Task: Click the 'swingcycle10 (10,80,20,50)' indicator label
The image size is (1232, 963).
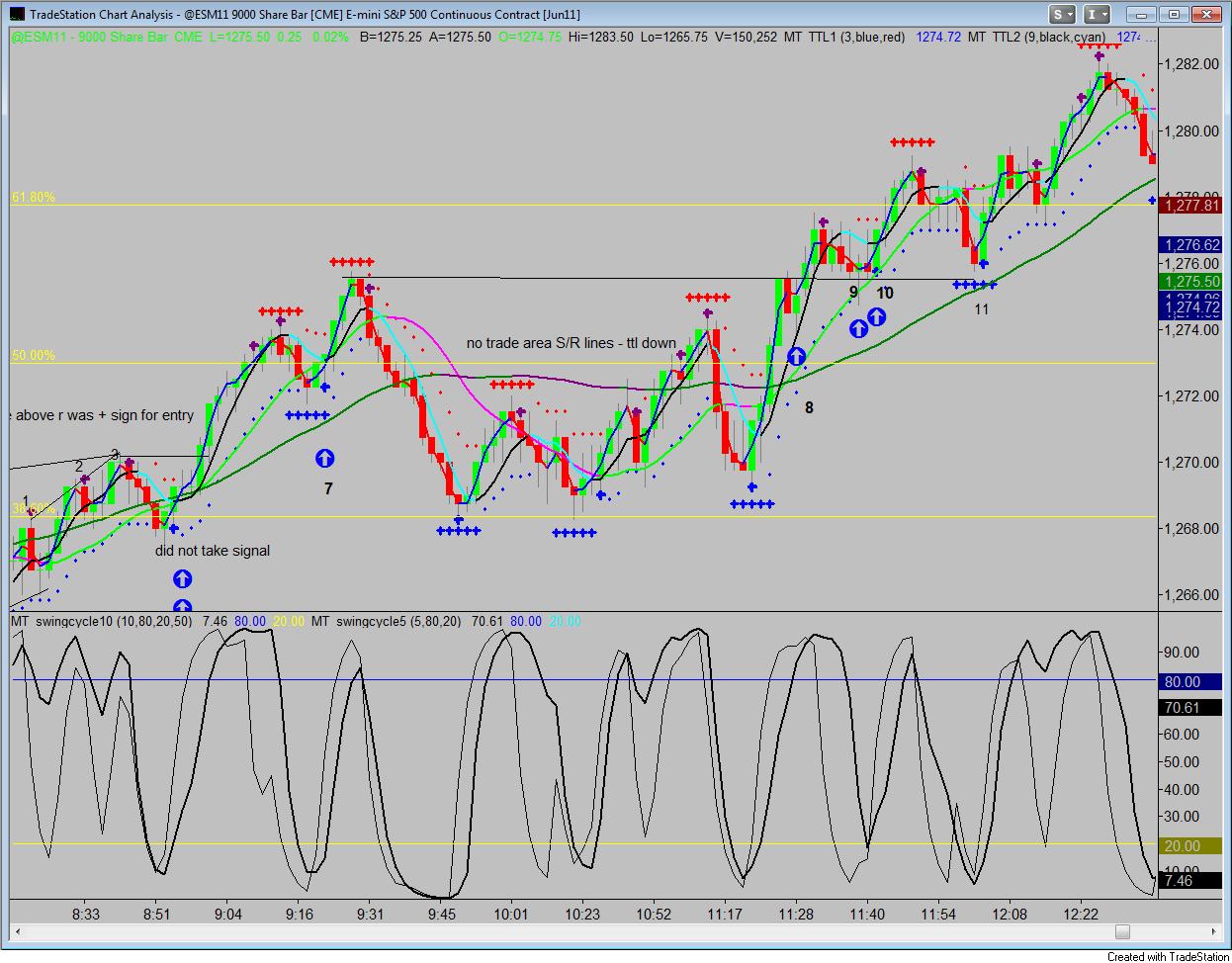Action: (x=116, y=621)
